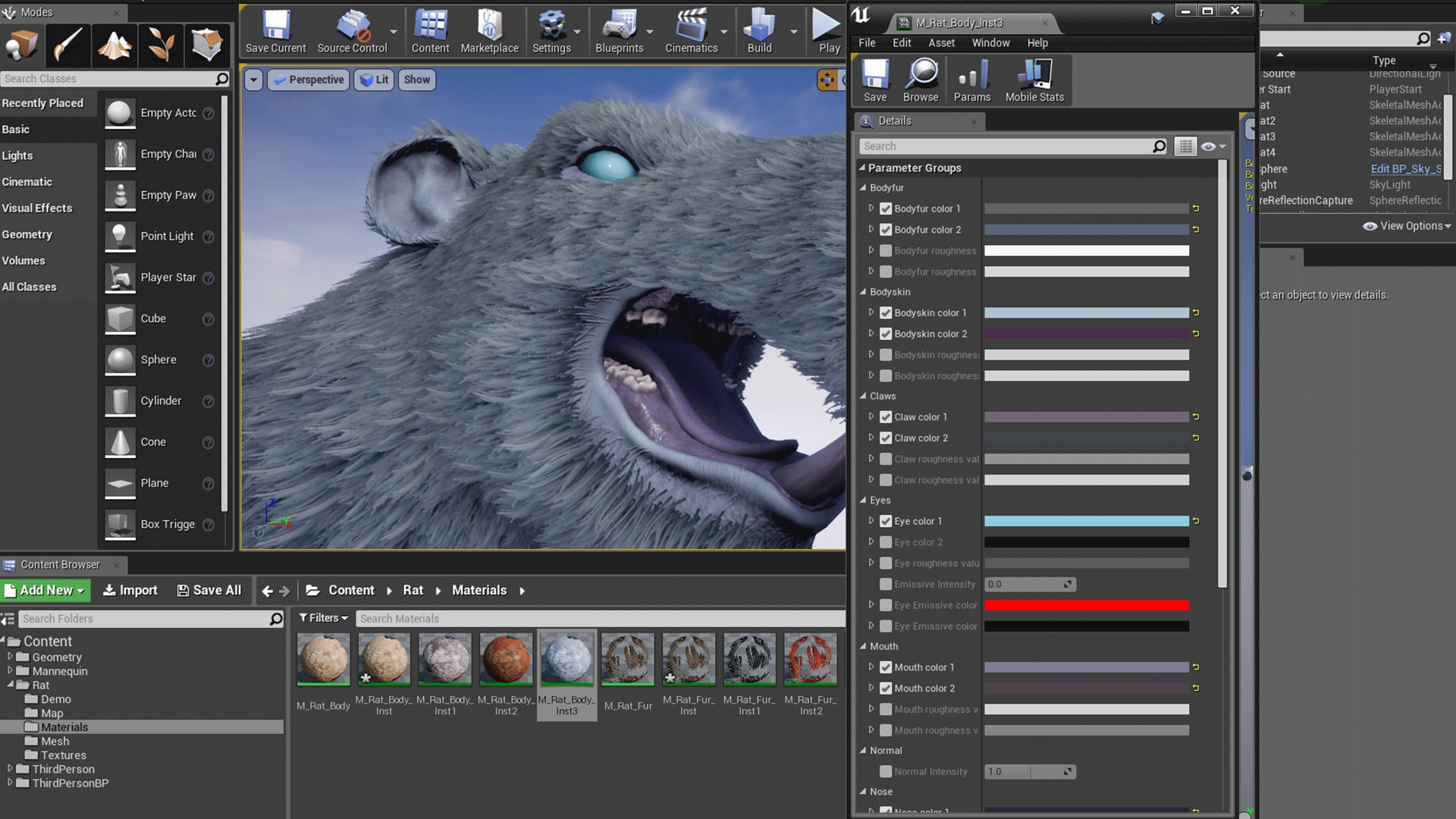Disable the Mouth color 1 override checkbox

[886, 667]
